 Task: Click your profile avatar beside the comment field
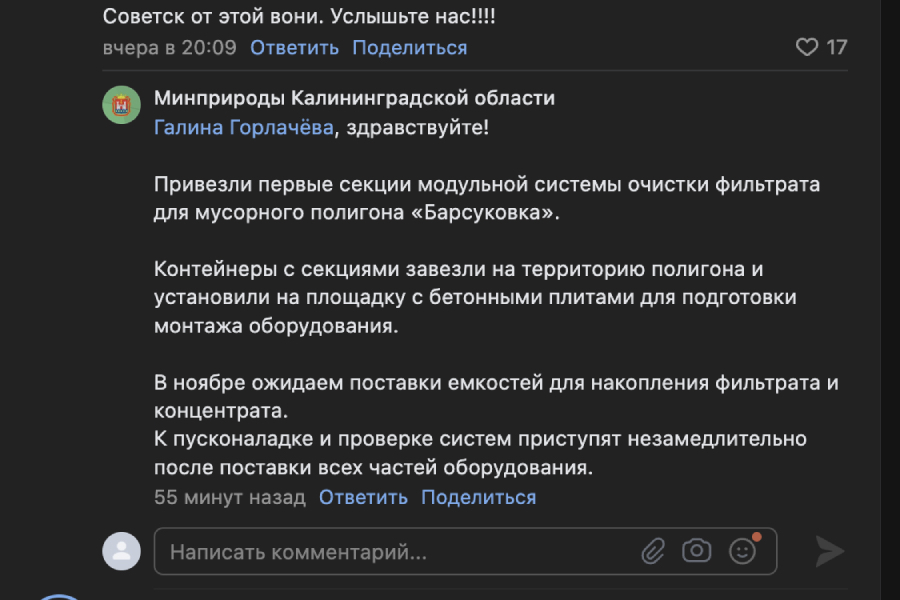pyautogui.click(x=122, y=551)
